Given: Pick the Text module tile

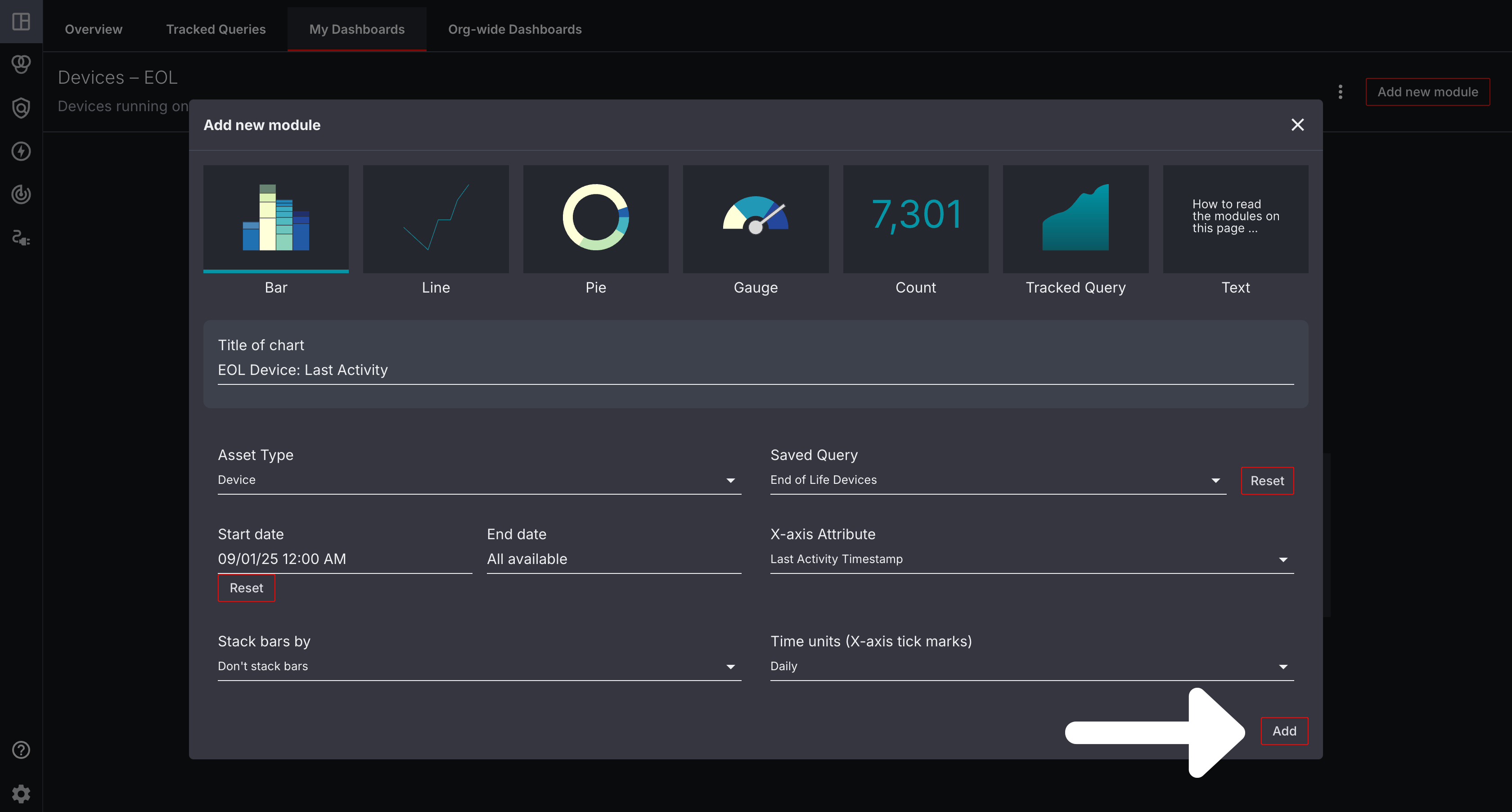Looking at the screenshot, I should [1235, 218].
